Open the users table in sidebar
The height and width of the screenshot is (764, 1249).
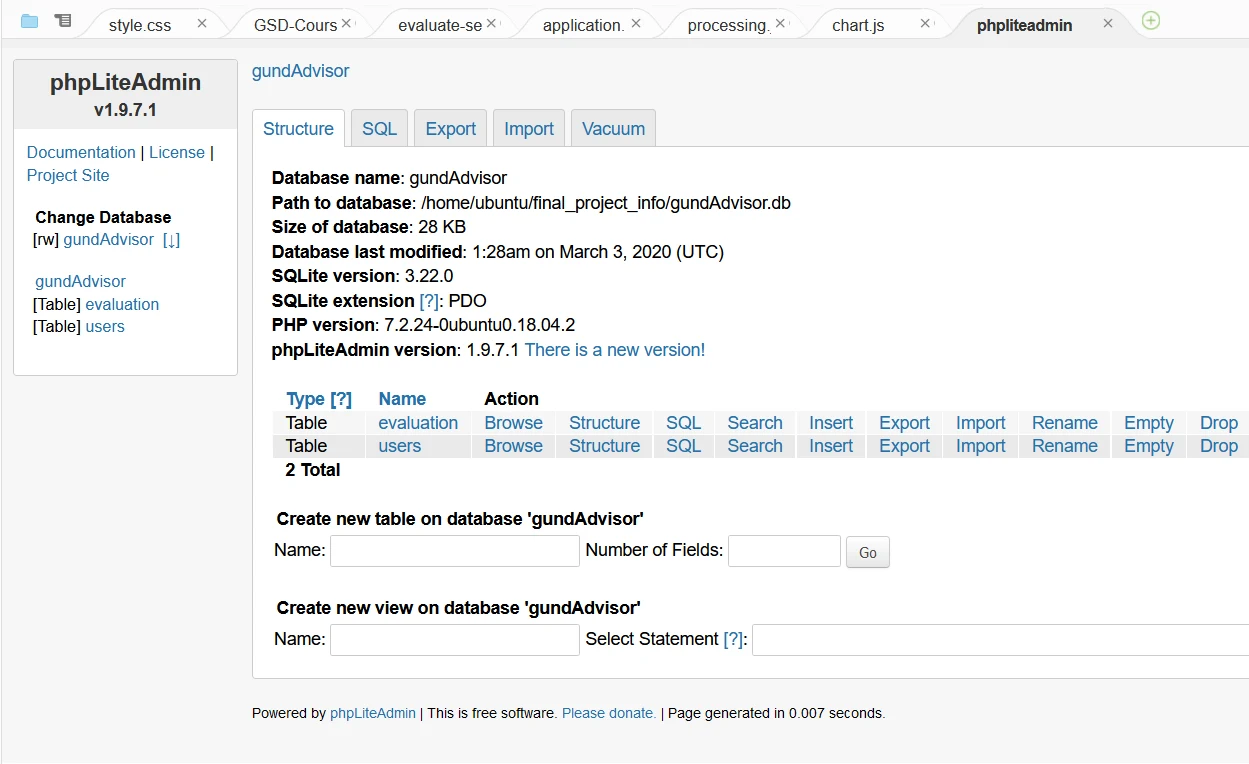point(105,327)
